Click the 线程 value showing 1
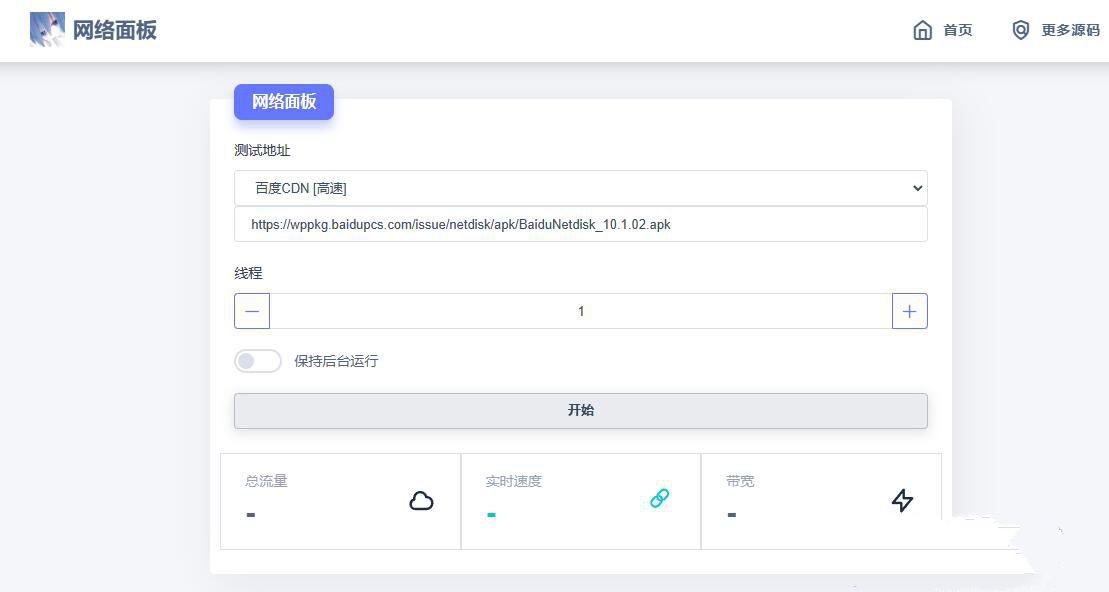 [580, 311]
